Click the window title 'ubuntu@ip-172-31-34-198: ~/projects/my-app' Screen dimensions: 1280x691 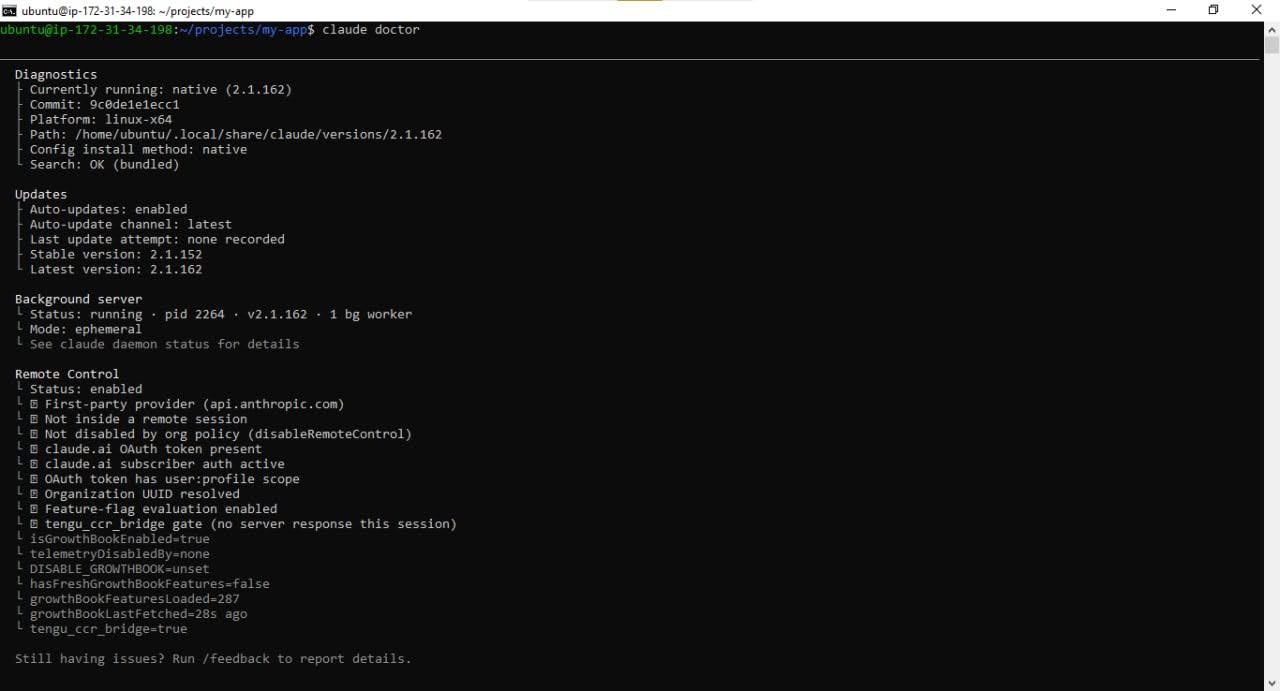137,10
